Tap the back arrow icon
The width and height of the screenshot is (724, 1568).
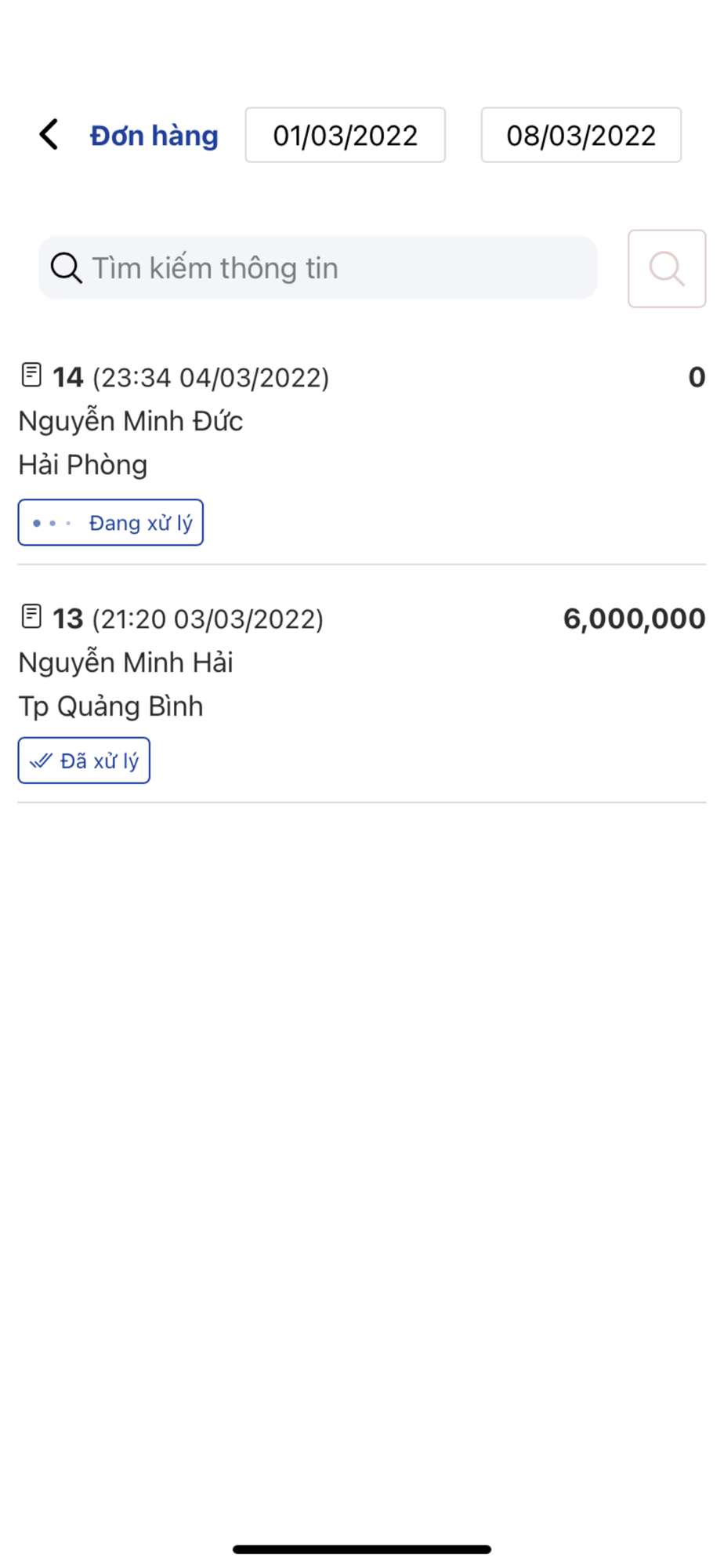49,135
